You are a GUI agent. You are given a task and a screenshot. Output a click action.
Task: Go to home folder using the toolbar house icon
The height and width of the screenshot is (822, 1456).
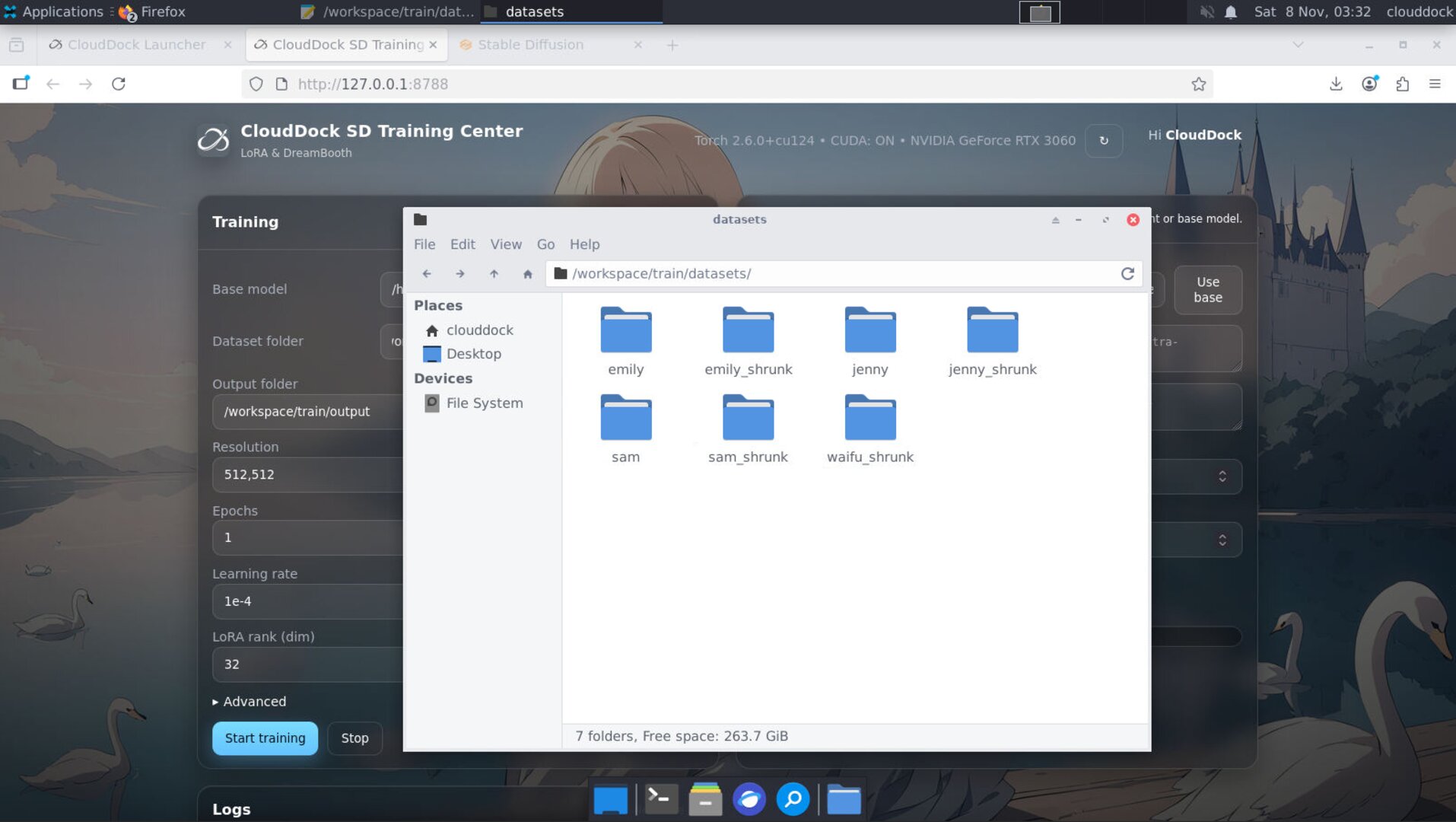click(x=527, y=274)
